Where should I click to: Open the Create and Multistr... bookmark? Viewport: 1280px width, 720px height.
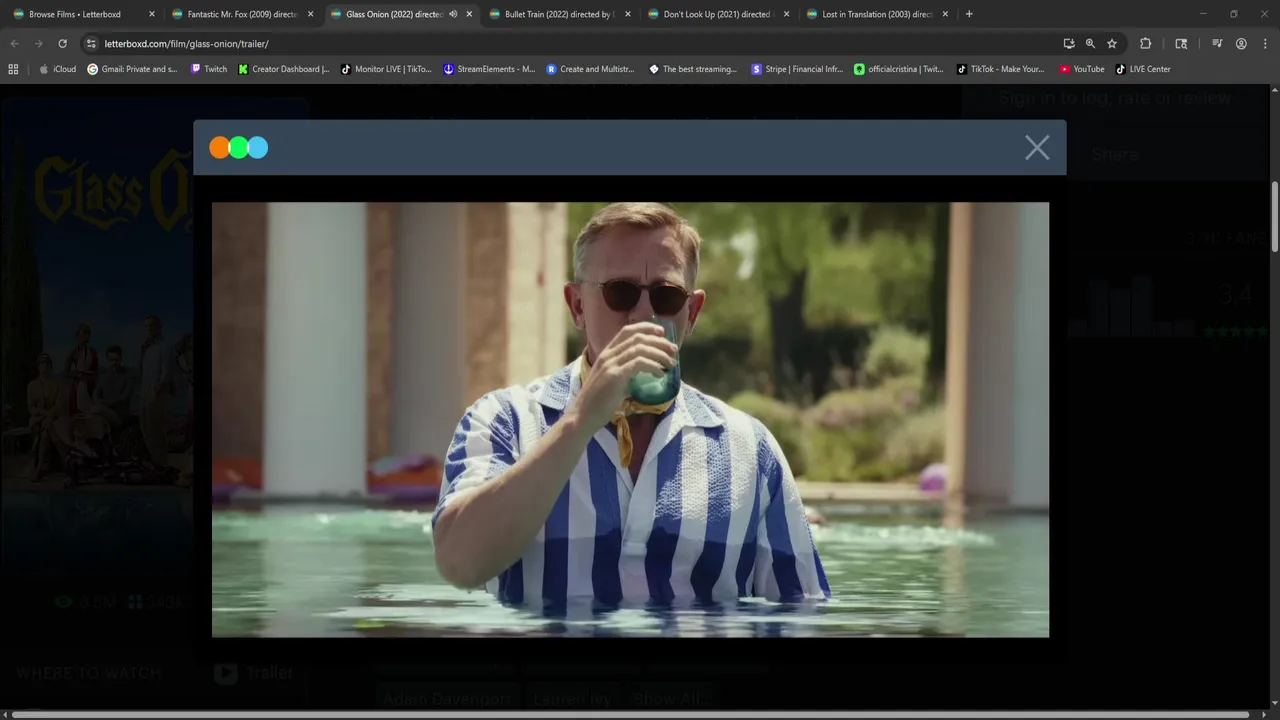[x=590, y=69]
